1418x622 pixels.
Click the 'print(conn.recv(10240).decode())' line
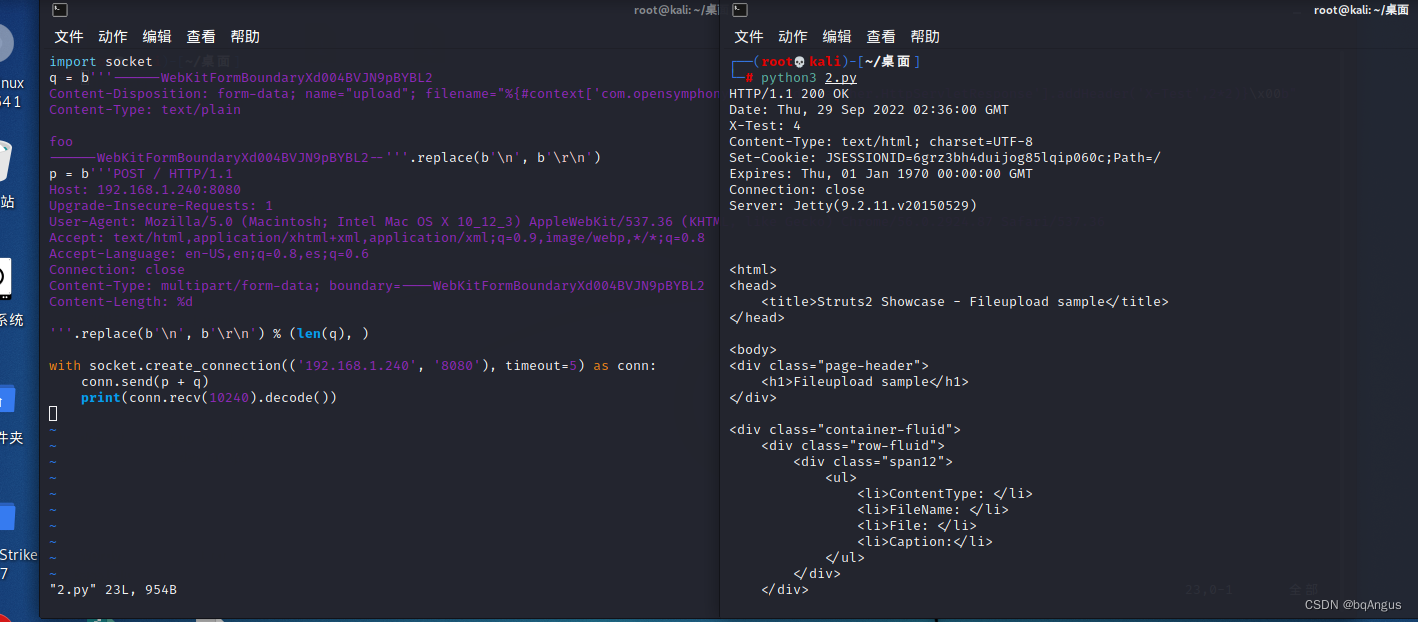click(x=209, y=398)
